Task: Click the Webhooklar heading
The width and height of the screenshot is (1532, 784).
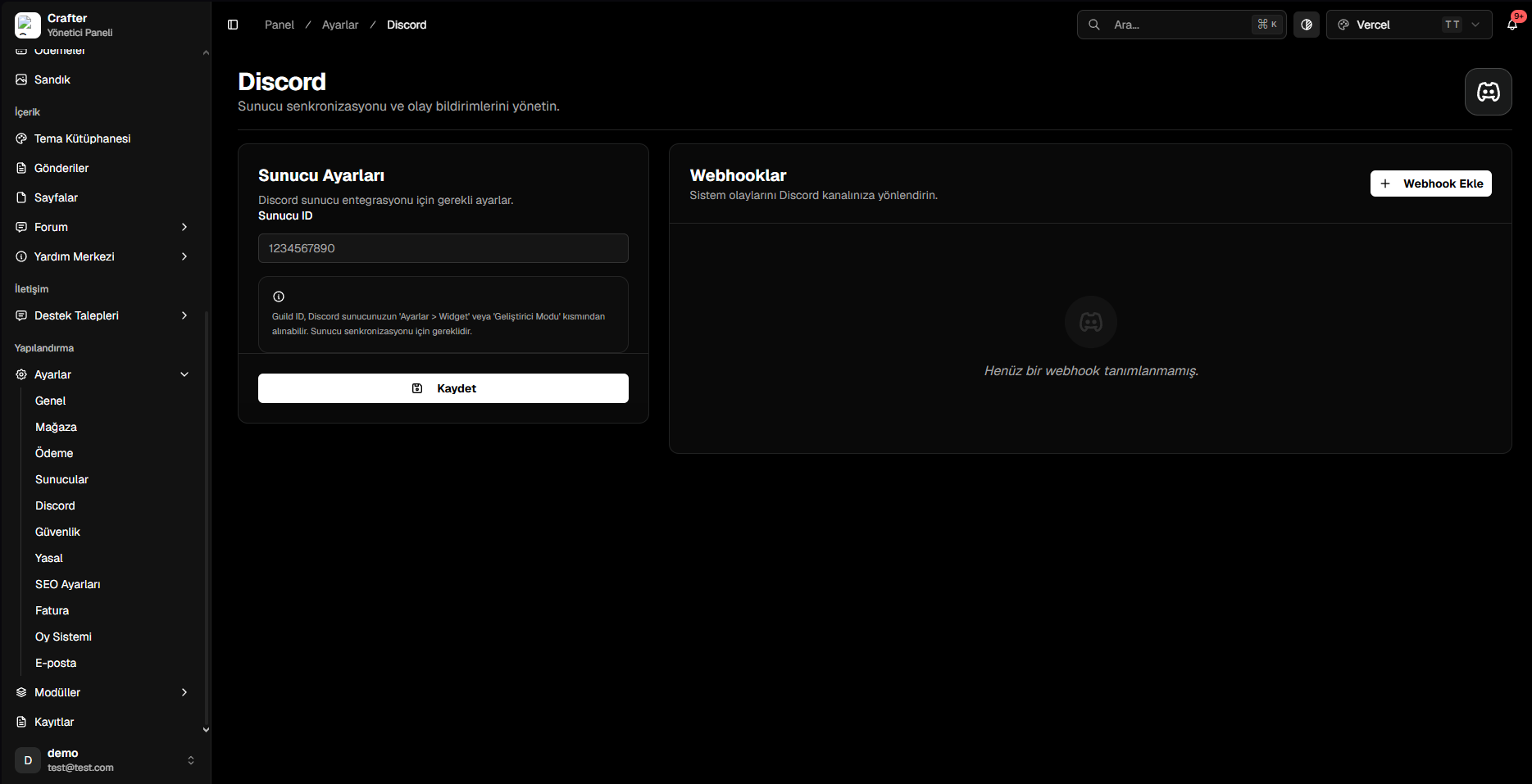Action: point(738,175)
